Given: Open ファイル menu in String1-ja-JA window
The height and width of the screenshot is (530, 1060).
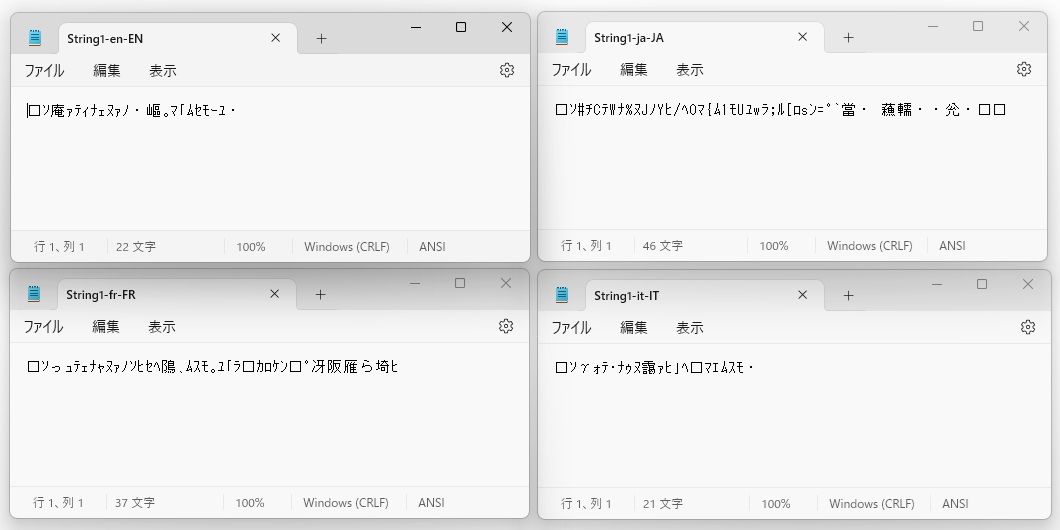Looking at the screenshot, I should point(571,70).
